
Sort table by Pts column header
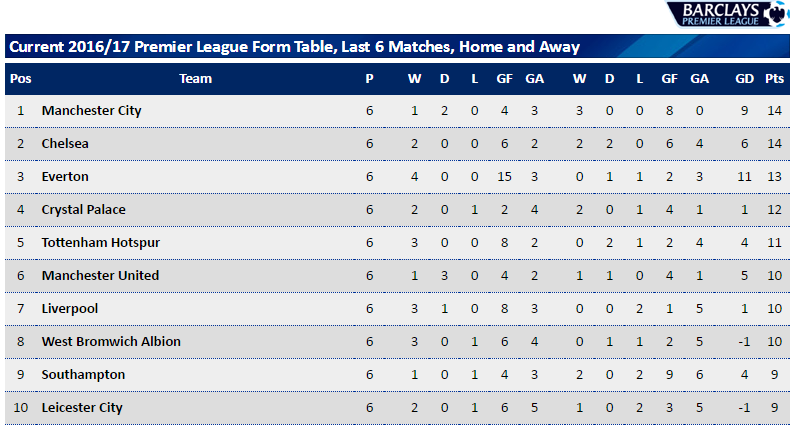coord(774,79)
